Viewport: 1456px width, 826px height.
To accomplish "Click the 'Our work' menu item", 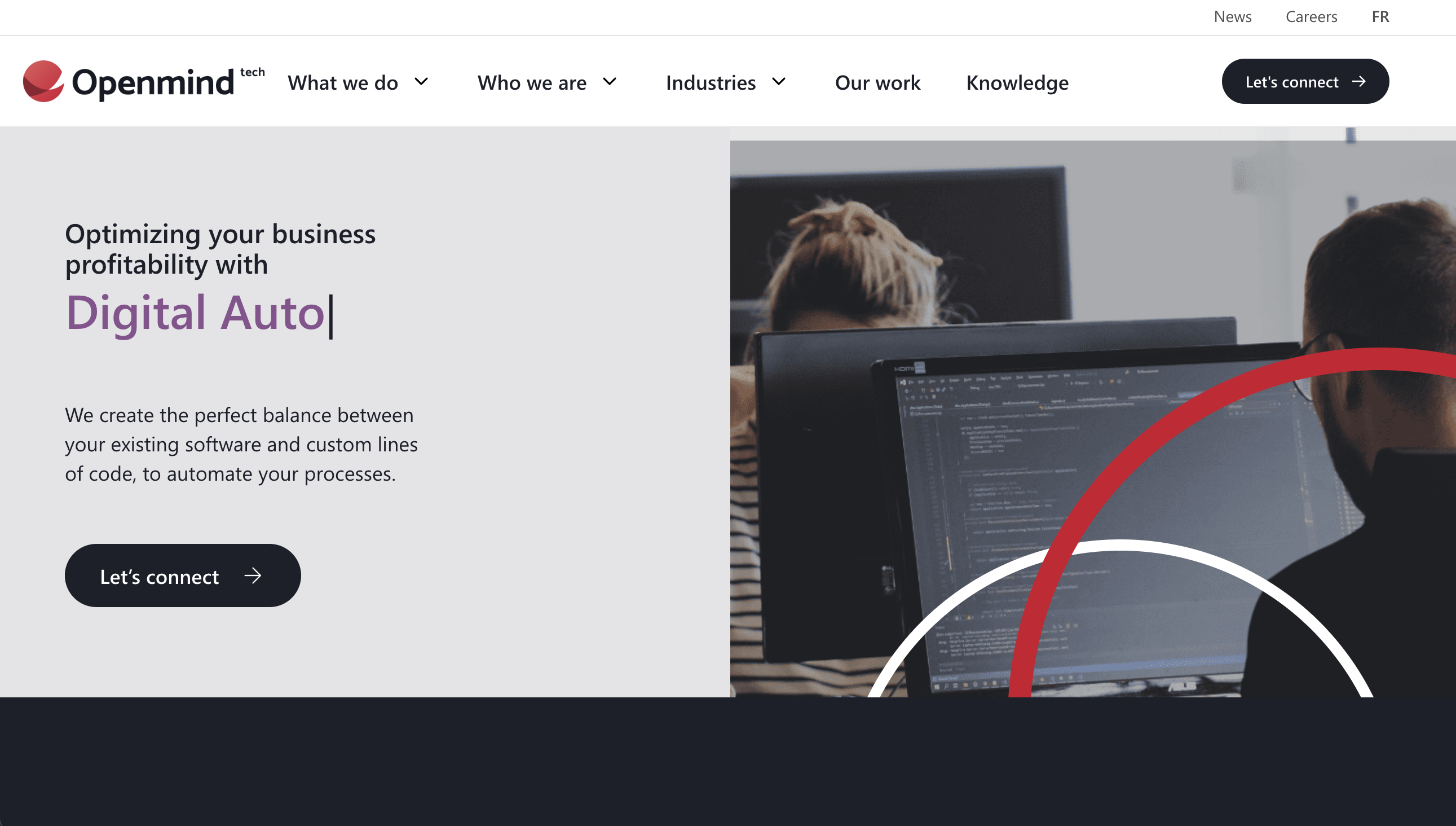I will 877,82.
